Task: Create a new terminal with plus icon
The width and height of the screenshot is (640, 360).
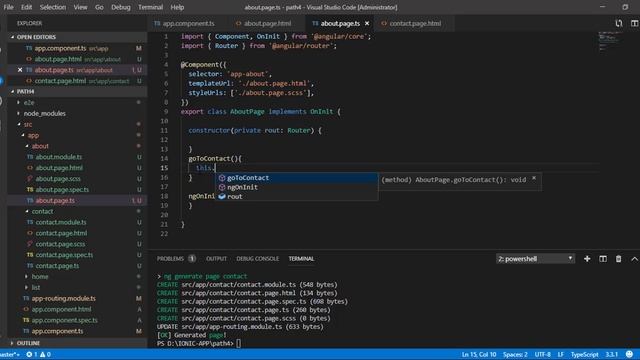Action: click(x=587, y=259)
